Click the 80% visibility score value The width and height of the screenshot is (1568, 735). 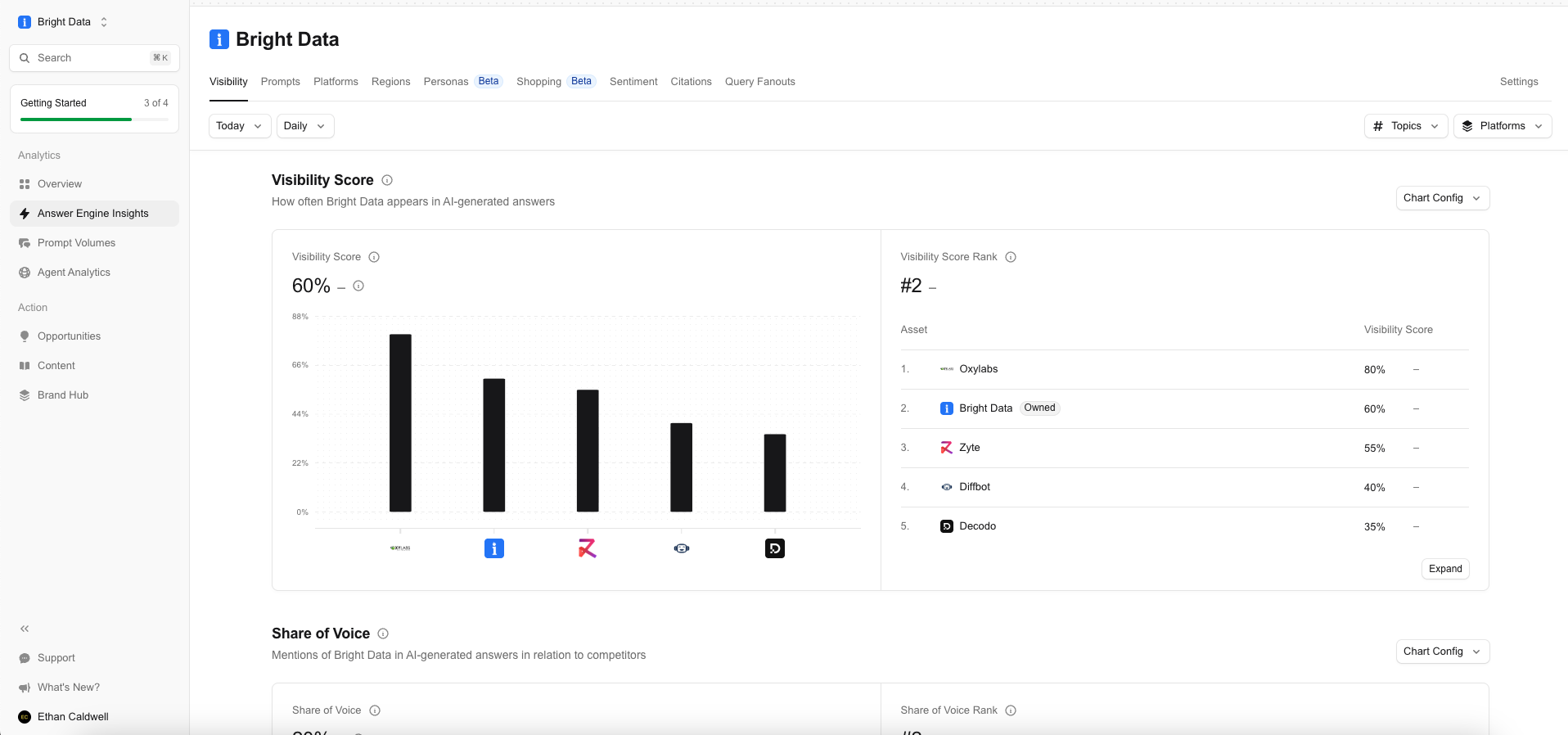click(1374, 370)
